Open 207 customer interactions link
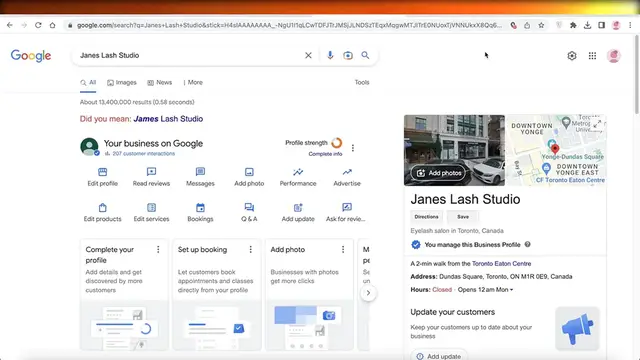The image size is (640, 360). tap(144, 153)
